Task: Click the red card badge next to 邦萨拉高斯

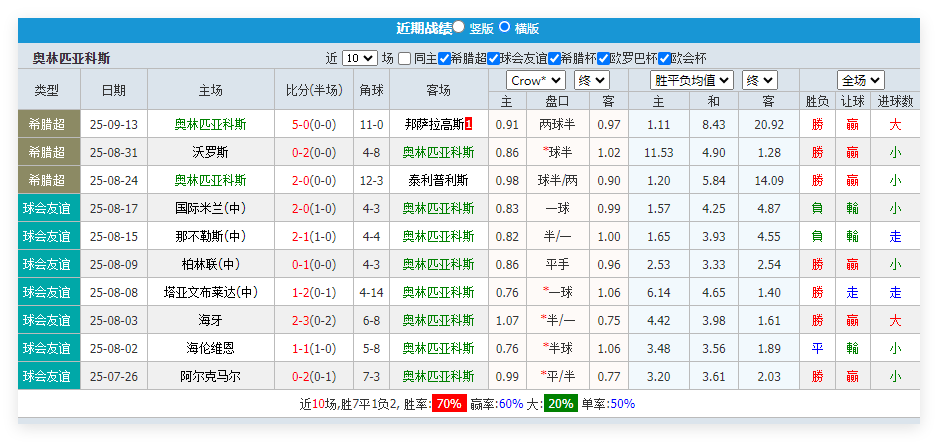Action: [469, 125]
